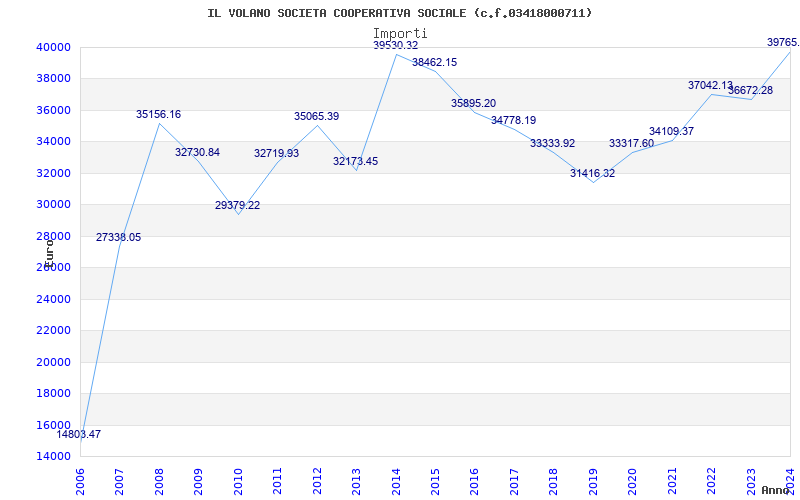Click the 2014 x-axis year label
Screen dimensions: 800x500
[396, 482]
